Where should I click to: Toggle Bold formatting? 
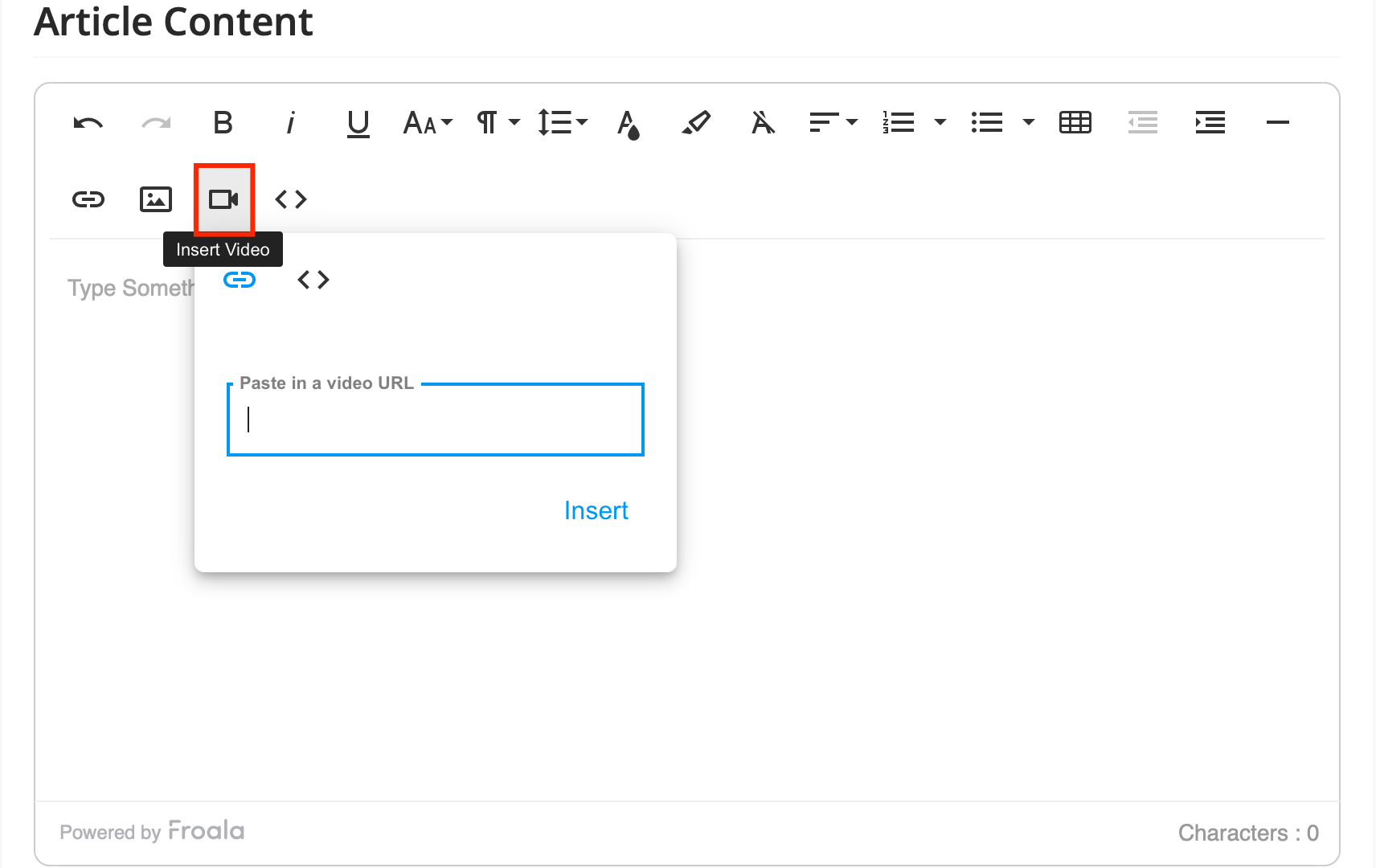pos(223,123)
